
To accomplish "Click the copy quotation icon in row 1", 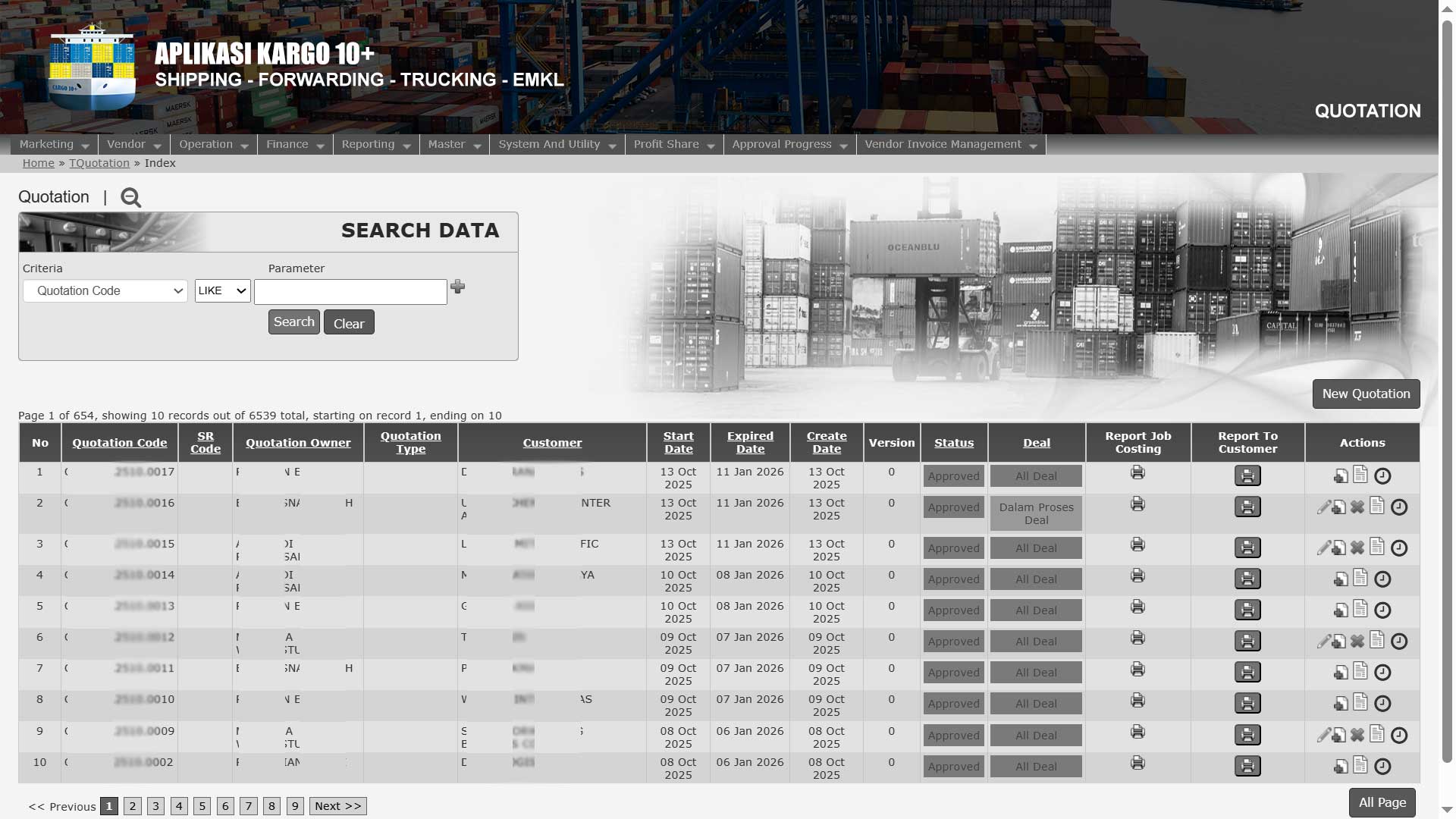I will [x=1341, y=476].
